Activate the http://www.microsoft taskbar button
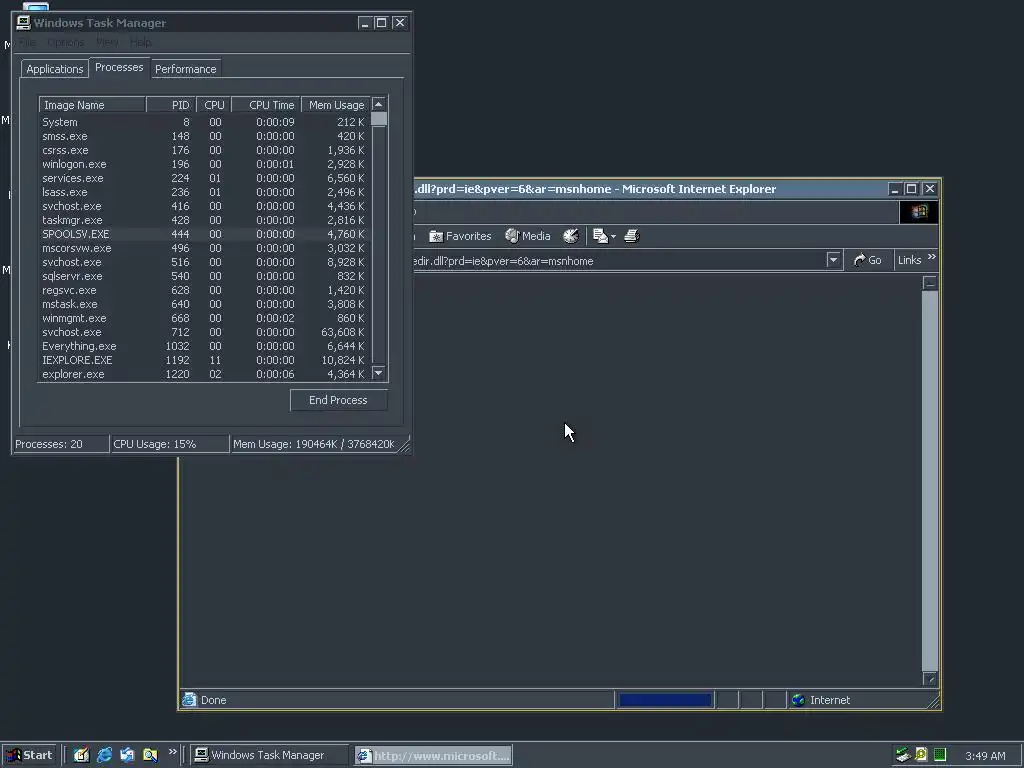1024x768 pixels. click(x=433, y=756)
